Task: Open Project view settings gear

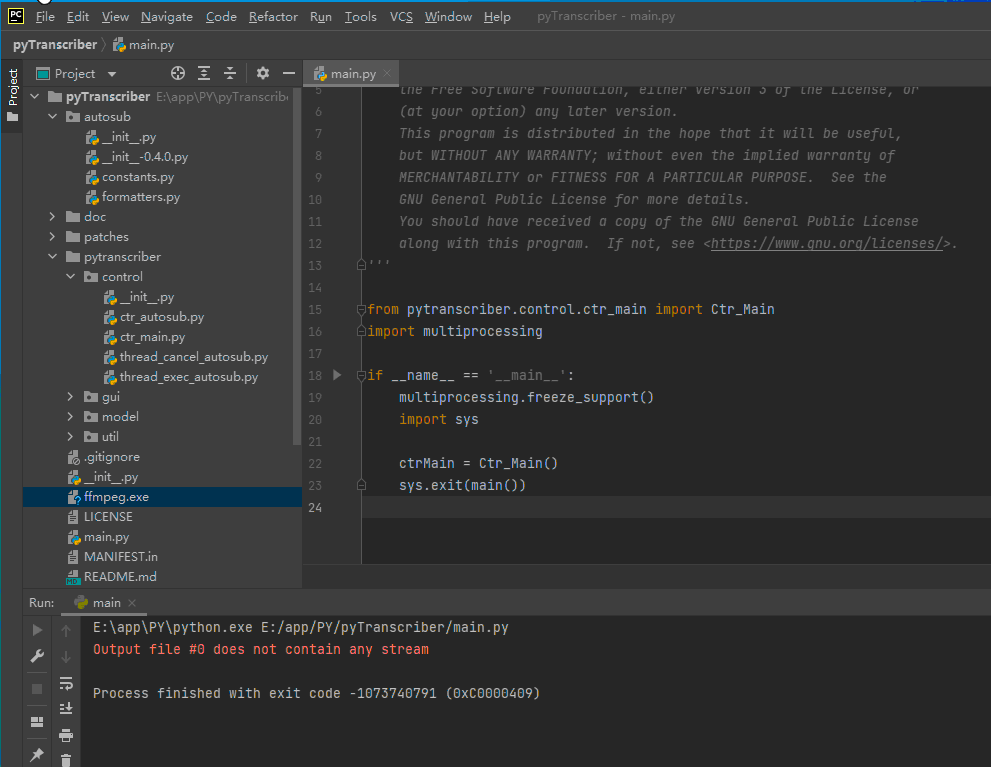Action: click(x=262, y=72)
